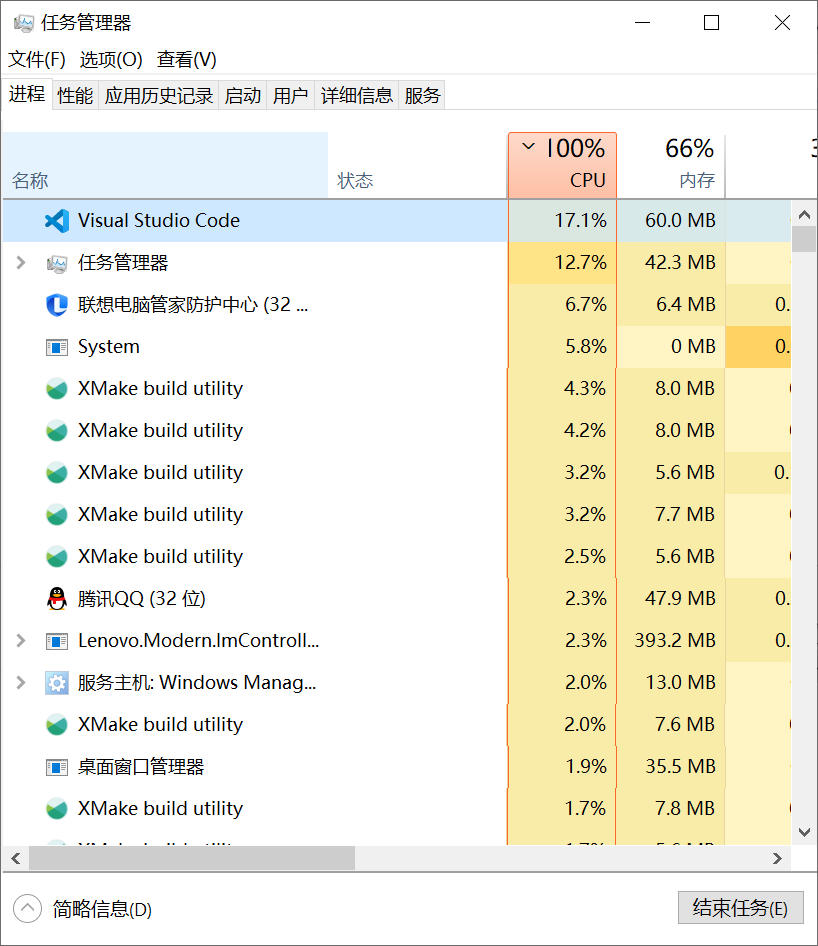Switch to the 应用历史记录 tab
The image size is (818, 946).
(159, 95)
